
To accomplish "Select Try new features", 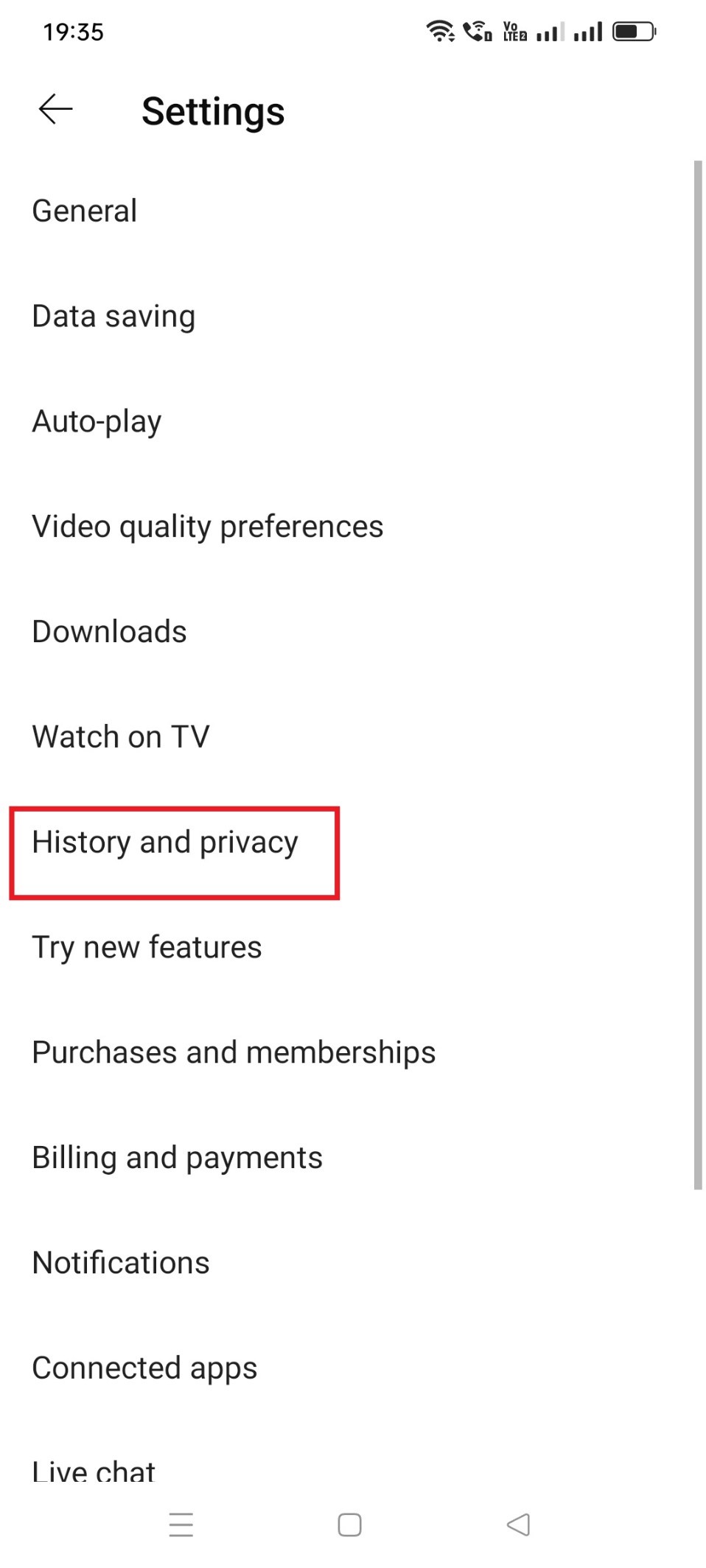I will click(147, 947).
